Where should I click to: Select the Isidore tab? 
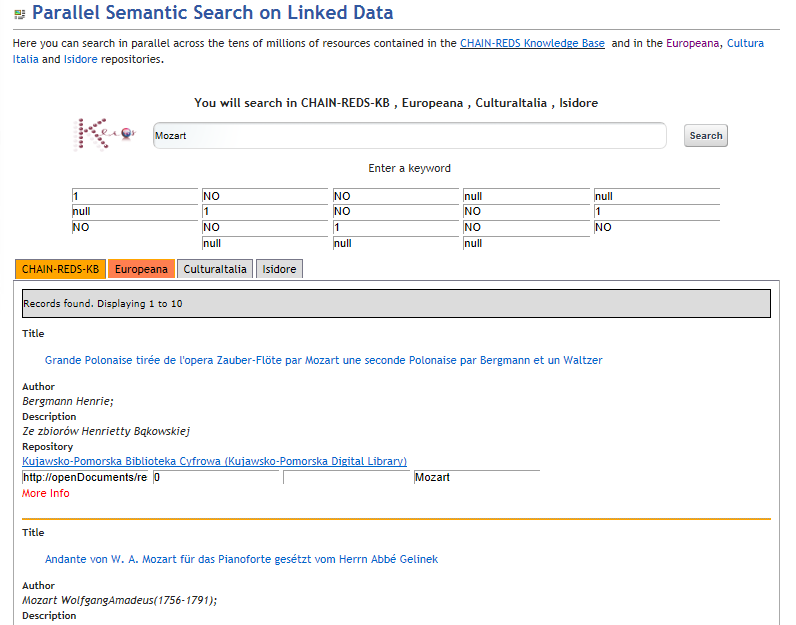279,269
